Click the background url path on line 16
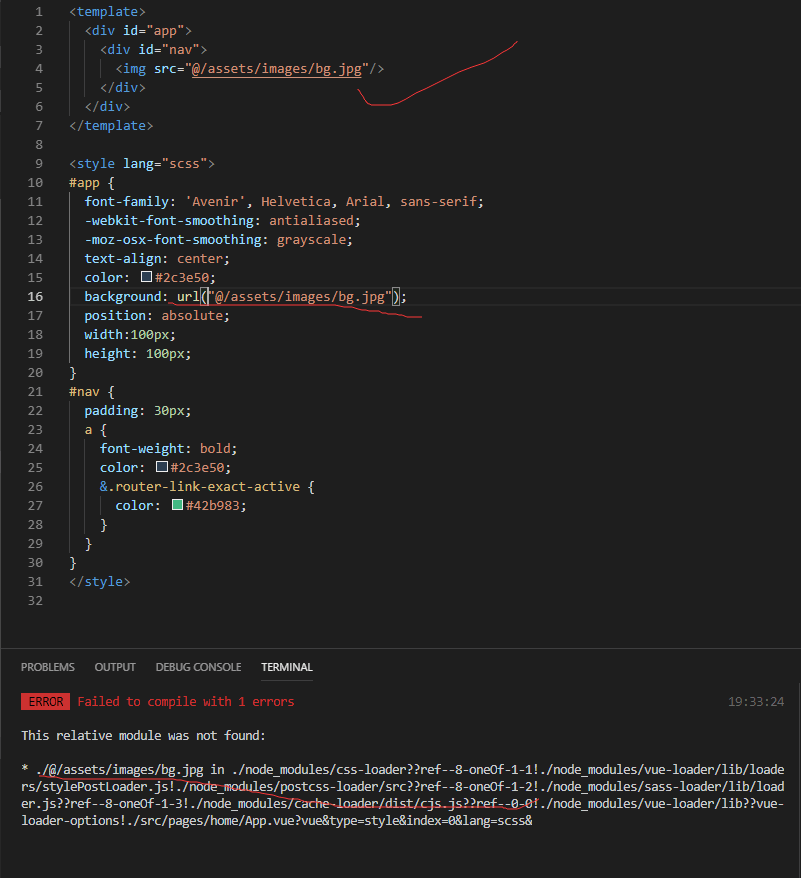Viewport: 801px width, 878px height. [299, 296]
